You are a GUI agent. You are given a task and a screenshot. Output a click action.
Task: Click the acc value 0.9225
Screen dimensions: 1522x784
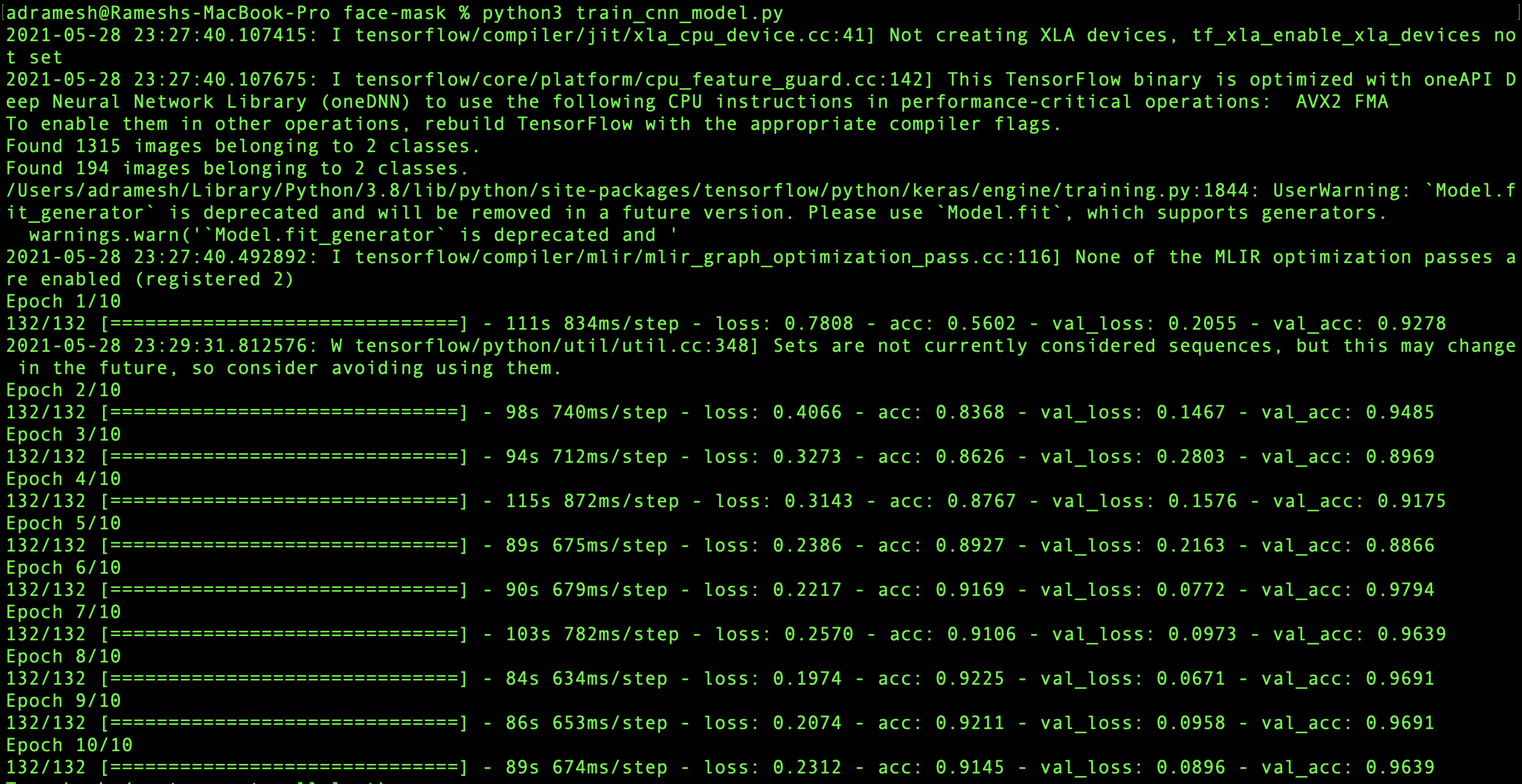[x=970, y=678]
